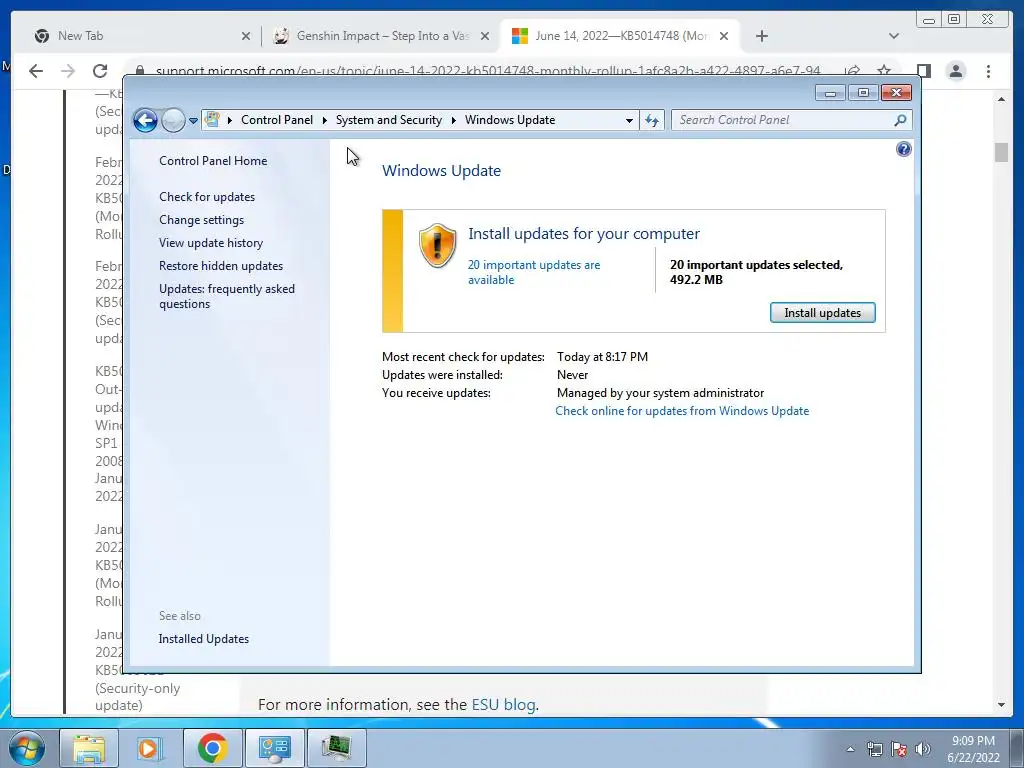Refresh the Windows Update page
Screen dimensions: 1024x768
652,120
